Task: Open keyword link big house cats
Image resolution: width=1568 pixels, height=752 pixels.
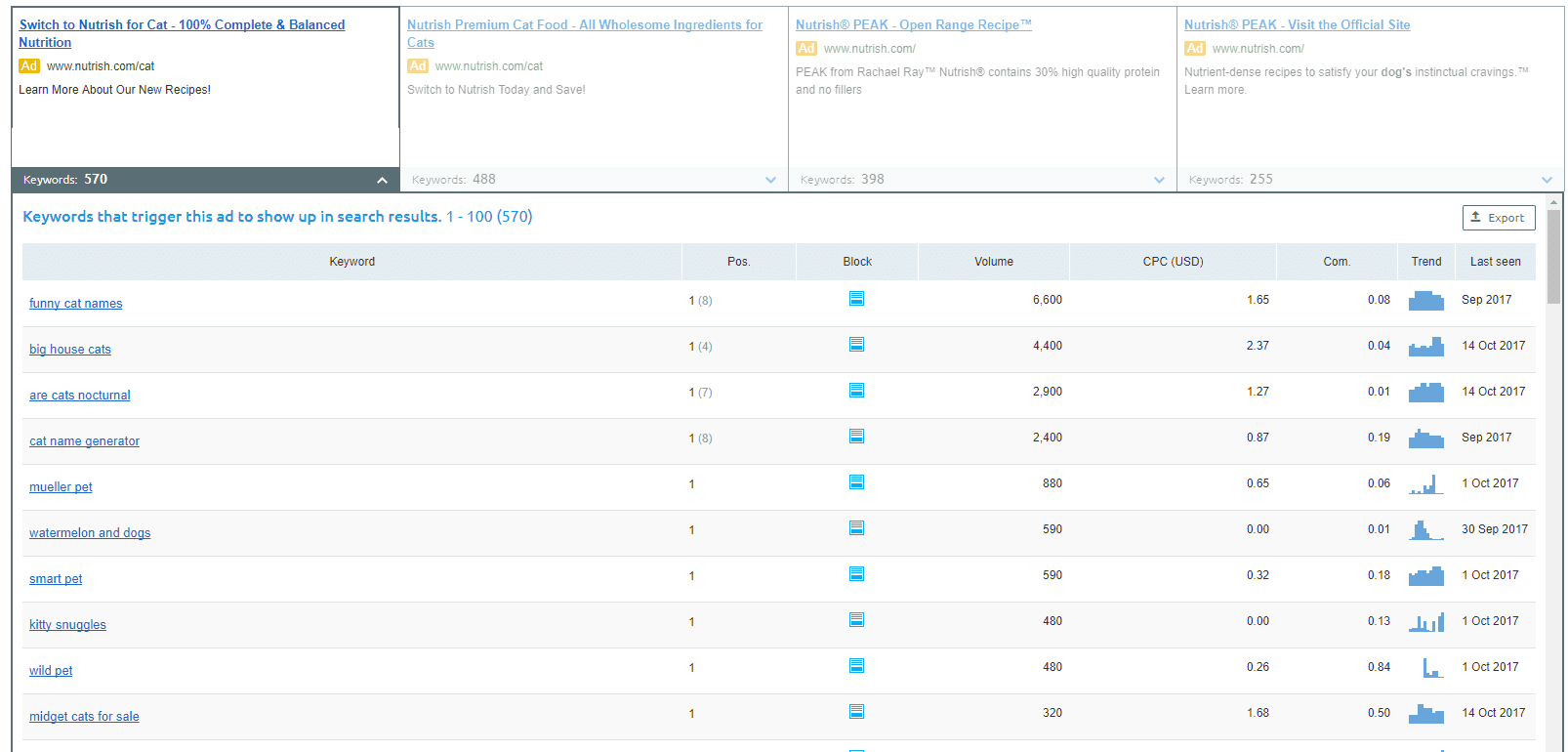Action: [x=70, y=350]
